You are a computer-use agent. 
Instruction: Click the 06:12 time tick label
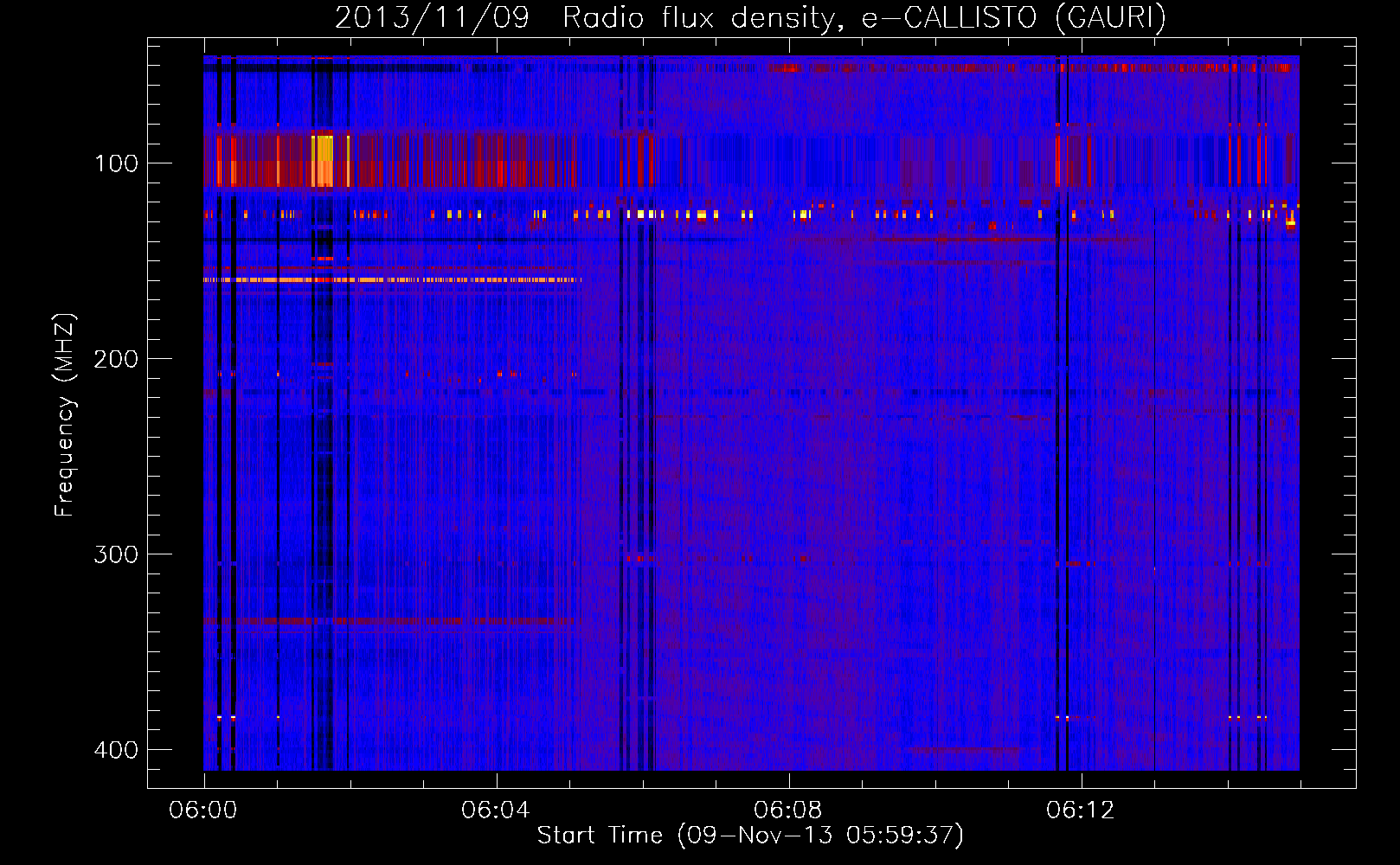coord(1080,811)
